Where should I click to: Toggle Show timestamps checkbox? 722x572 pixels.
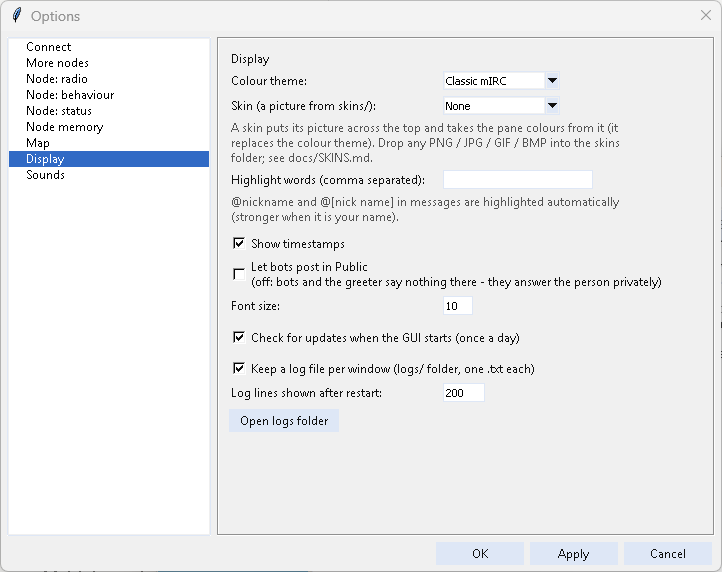point(239,243)
